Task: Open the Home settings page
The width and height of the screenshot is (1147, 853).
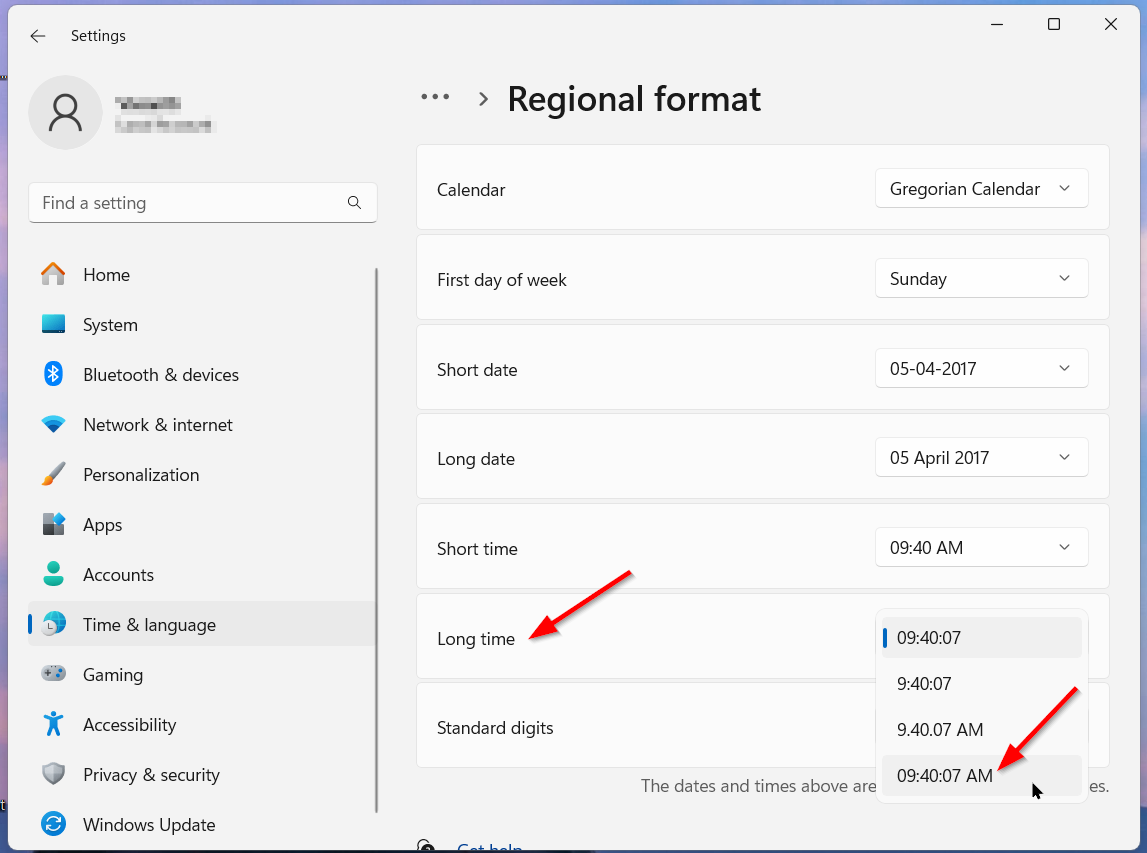Action: pyautogui.click(x=202, y=275)
